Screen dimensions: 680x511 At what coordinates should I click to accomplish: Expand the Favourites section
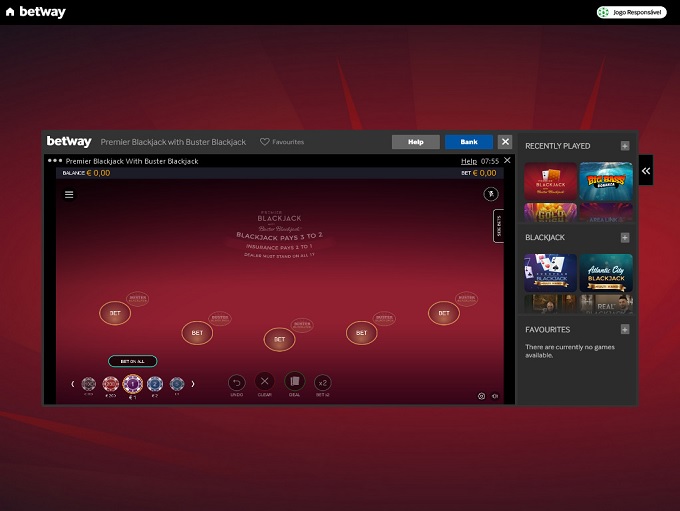point(625,329)
